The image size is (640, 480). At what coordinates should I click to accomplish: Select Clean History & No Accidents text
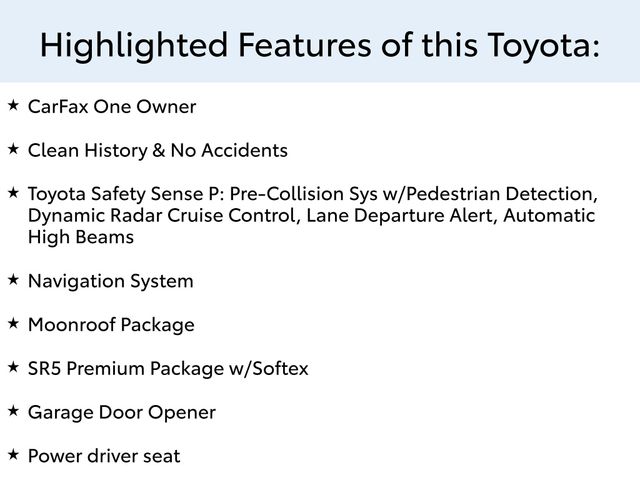(158, 150)
